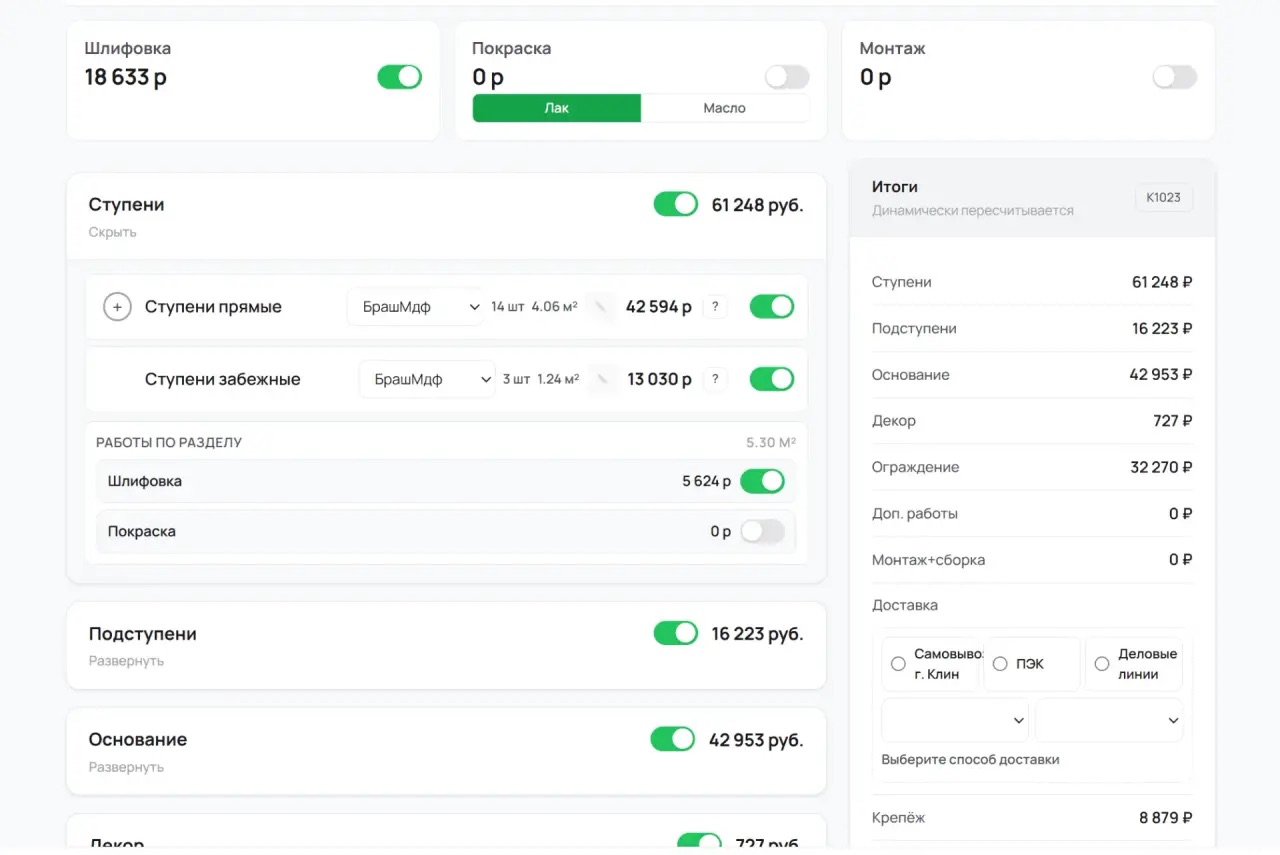Expand Подступени section via Развернуть

coord(126,661)
